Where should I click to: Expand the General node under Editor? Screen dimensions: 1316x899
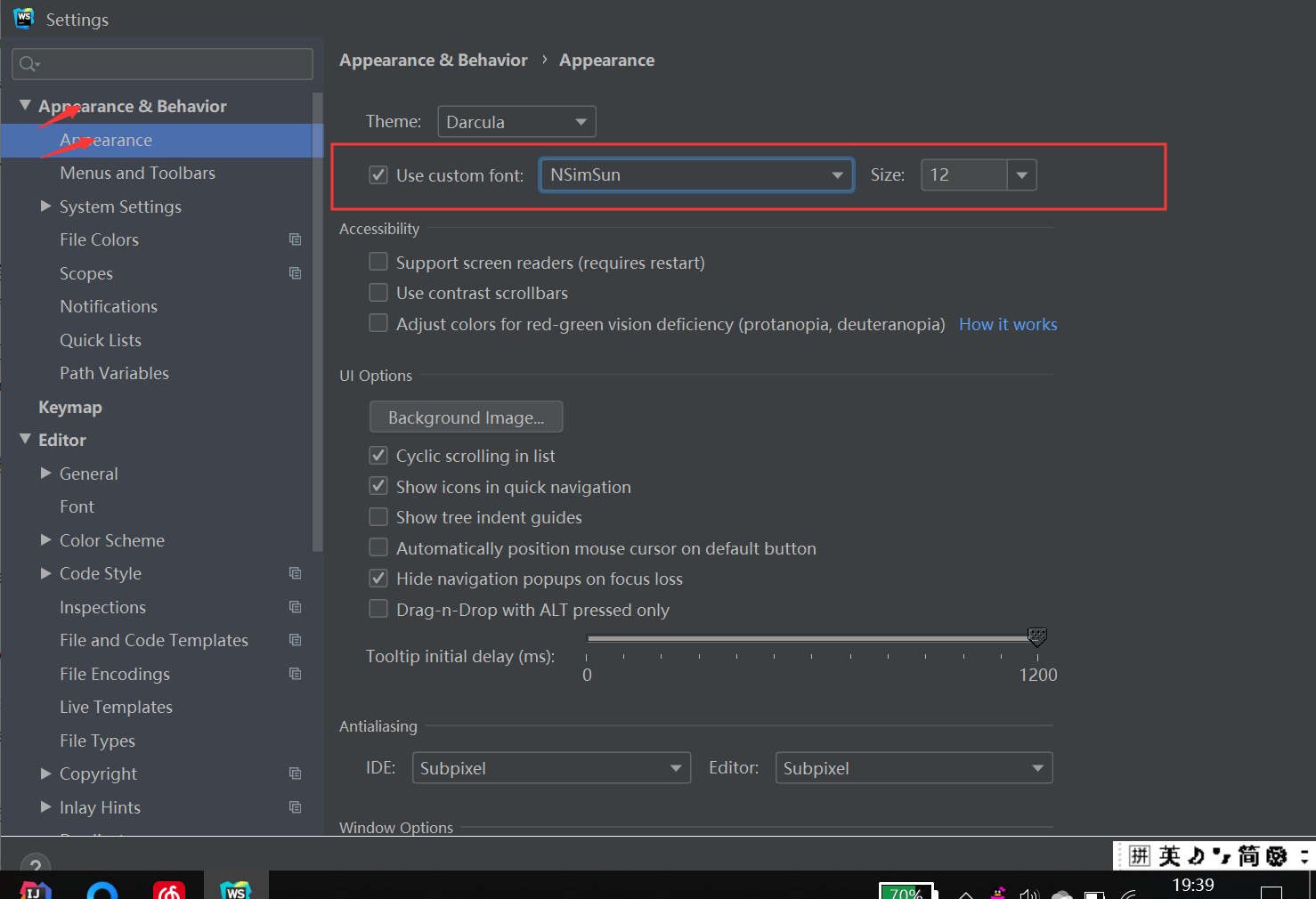(45, 473)
